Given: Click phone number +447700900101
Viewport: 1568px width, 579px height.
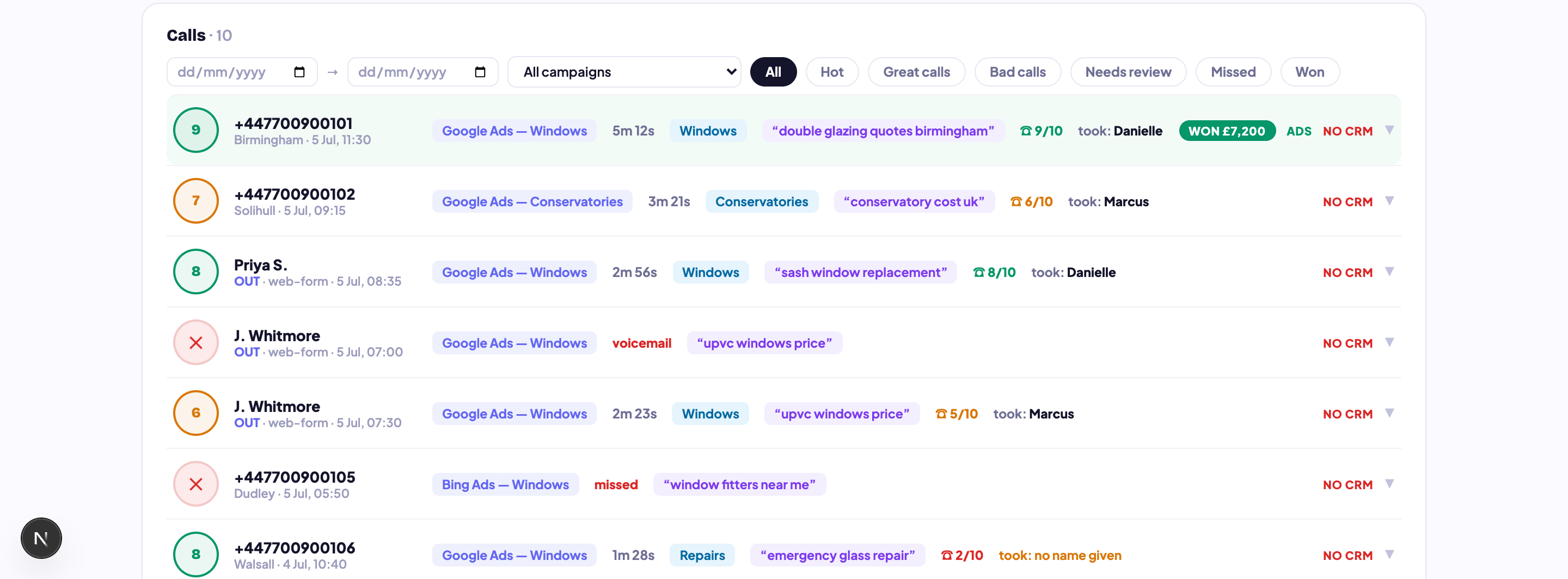Looking at the screenshot, I should (x=293, y=124).
